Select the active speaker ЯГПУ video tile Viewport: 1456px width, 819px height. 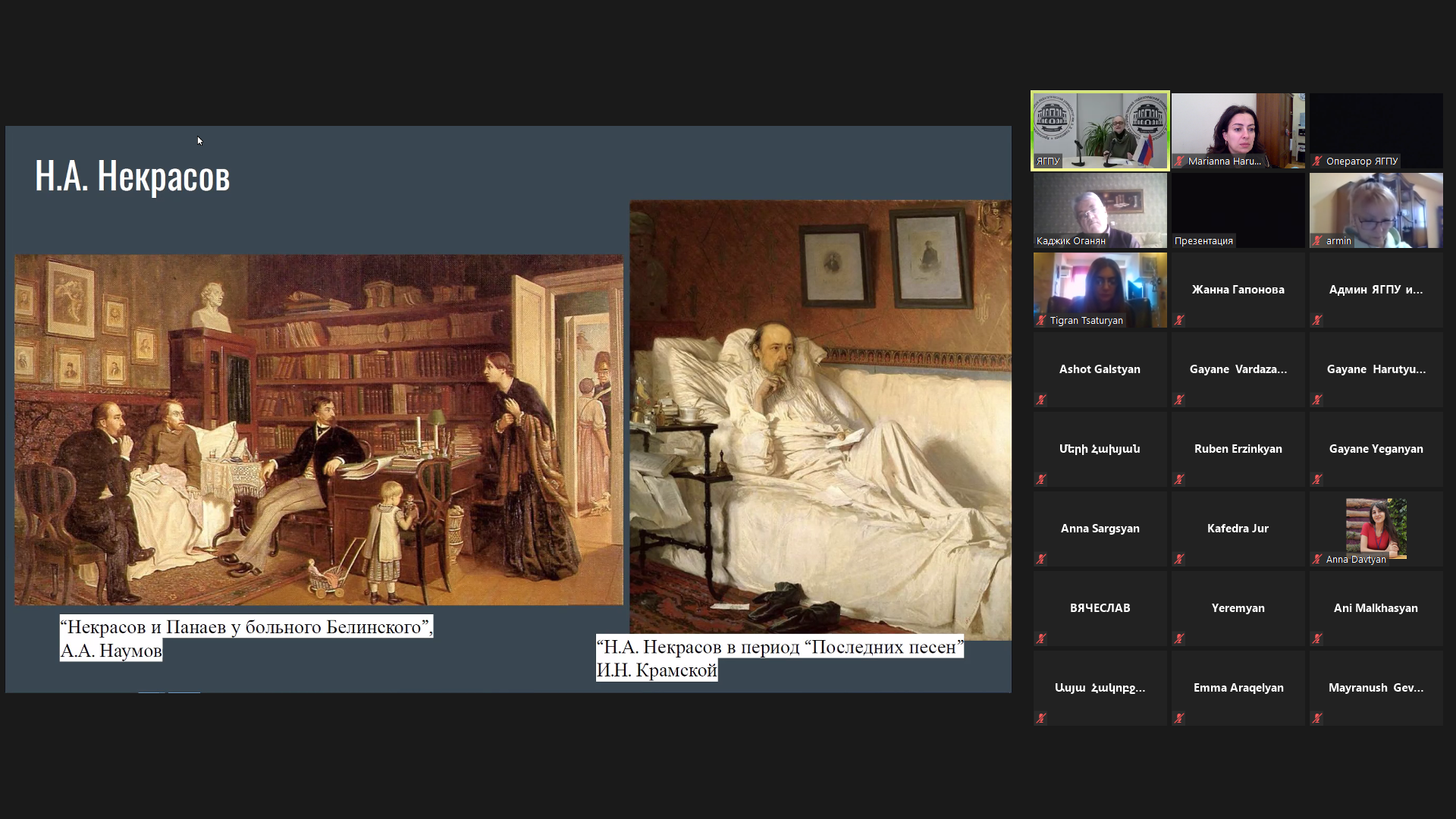1100,129
